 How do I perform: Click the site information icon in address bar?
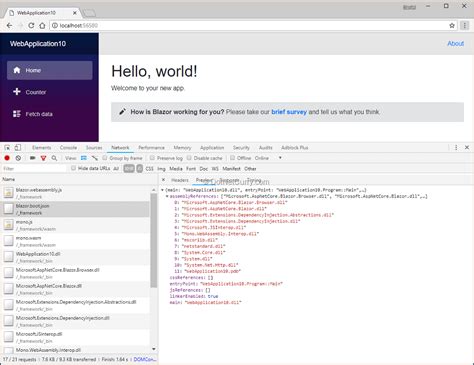point(55,25)
